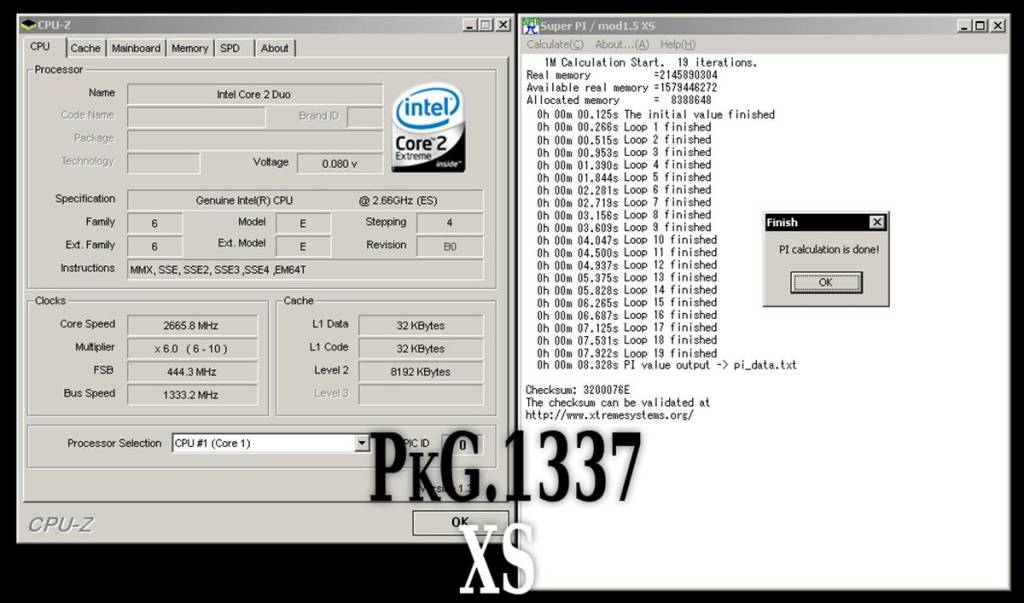
Task: Click the Real memory =2145890304 line
Action: 622,75
